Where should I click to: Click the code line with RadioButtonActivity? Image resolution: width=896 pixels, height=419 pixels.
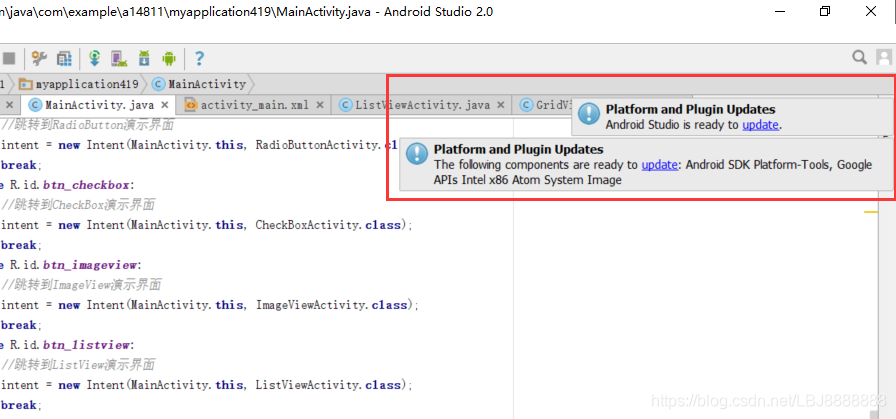tap(198, 145)
